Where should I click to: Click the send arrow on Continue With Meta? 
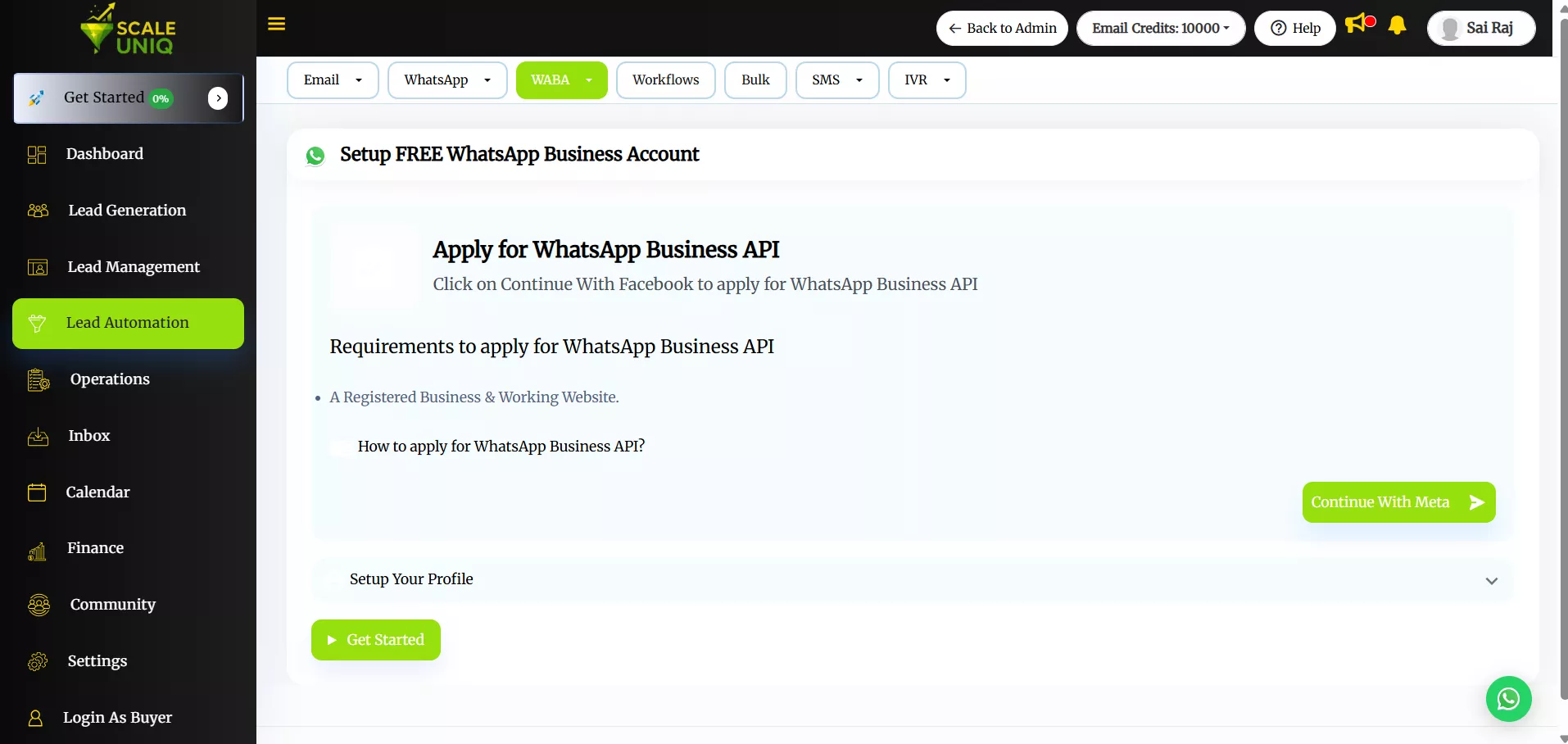[x=1476, y=502]
